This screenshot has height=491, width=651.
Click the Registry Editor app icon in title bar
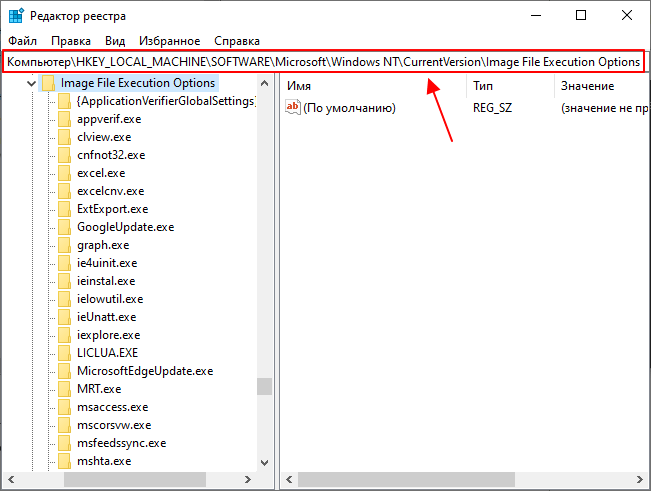click(16, 16)
